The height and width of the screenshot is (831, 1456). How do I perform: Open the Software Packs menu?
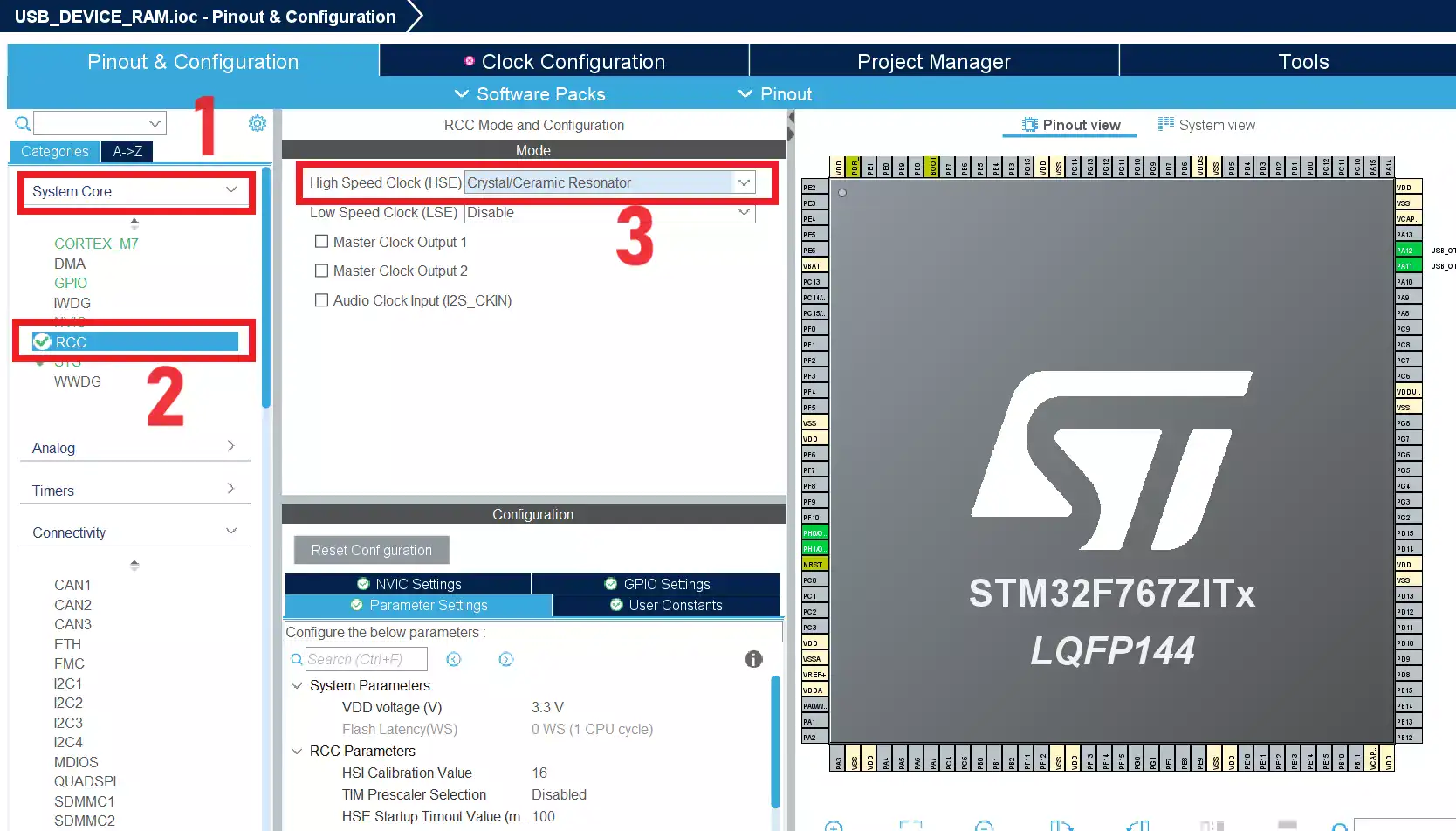(x=530, y=94)
